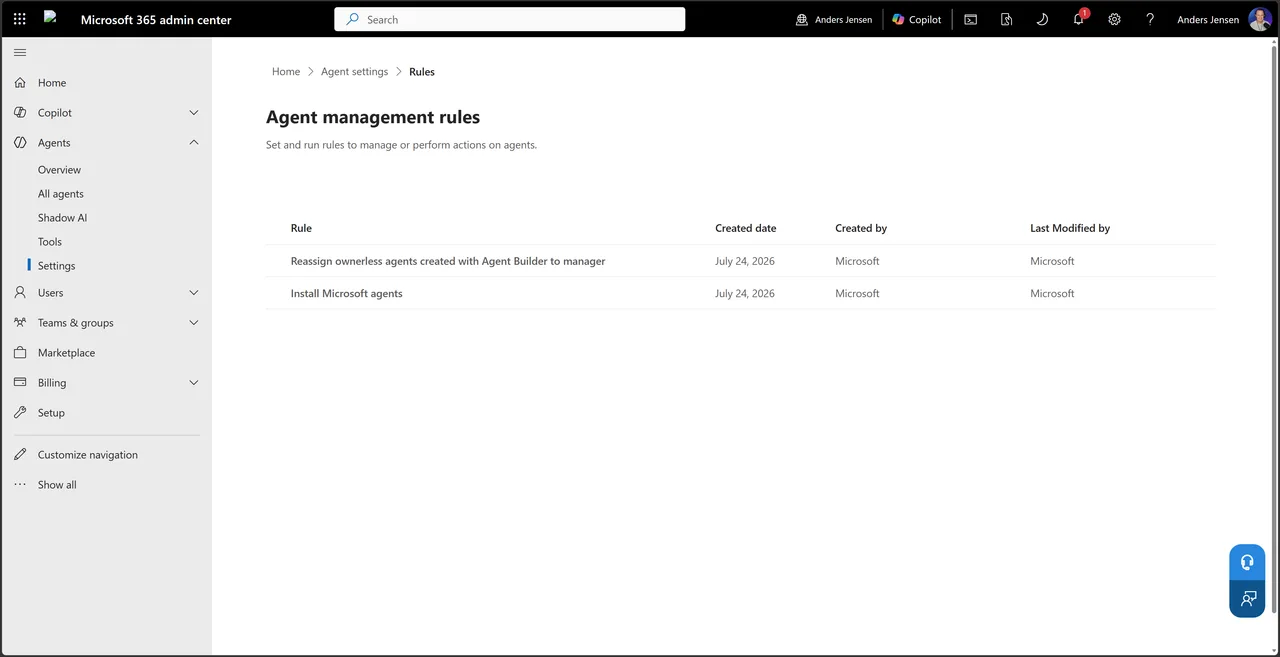This screenshot has width=1280, height=657.
Task: Expand the Users navigation chevron
Action: pos(194,293)
